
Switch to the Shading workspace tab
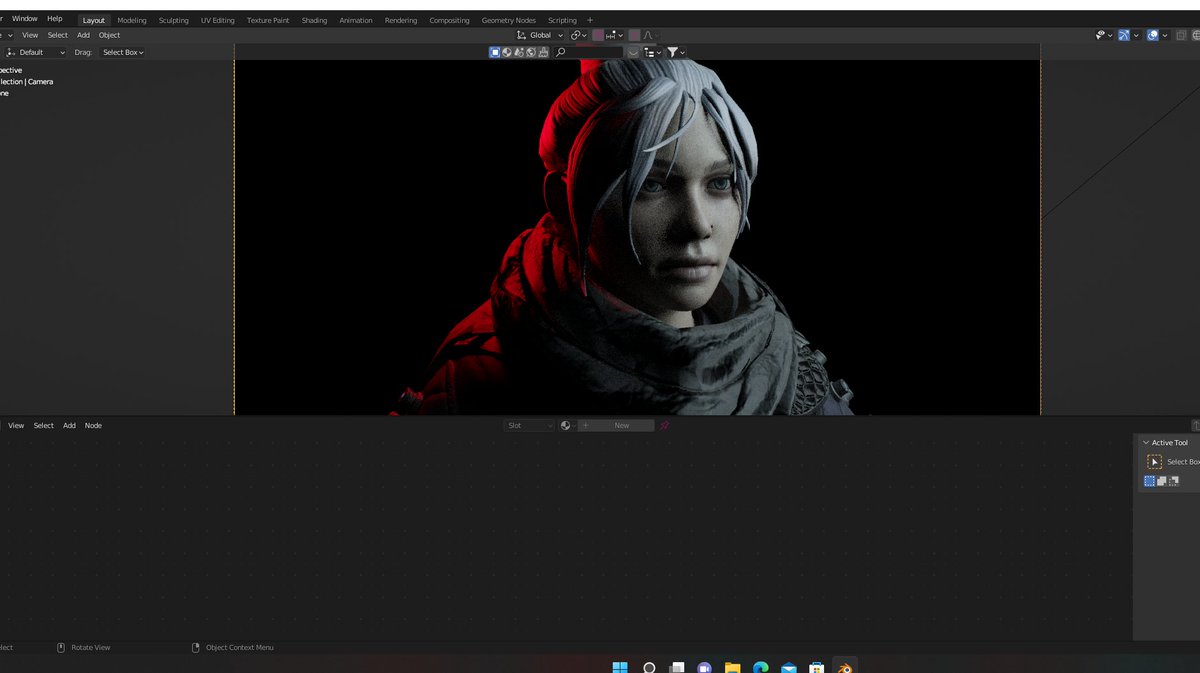pos(314,20)
